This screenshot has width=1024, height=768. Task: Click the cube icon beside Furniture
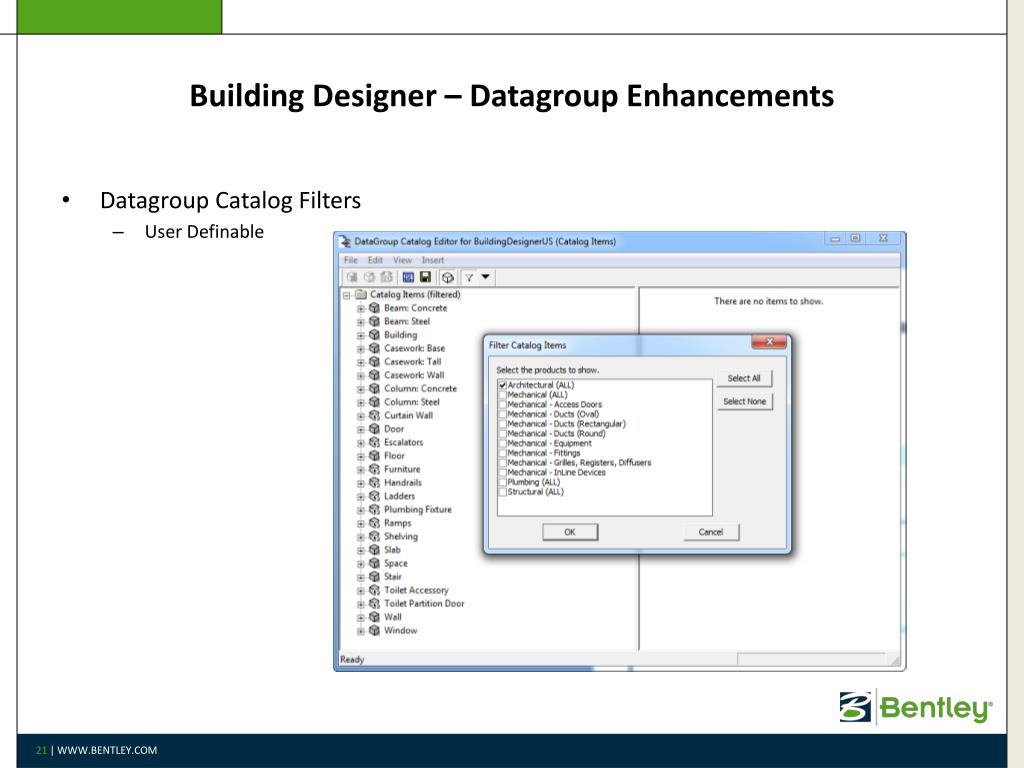[x=374, y=469]
